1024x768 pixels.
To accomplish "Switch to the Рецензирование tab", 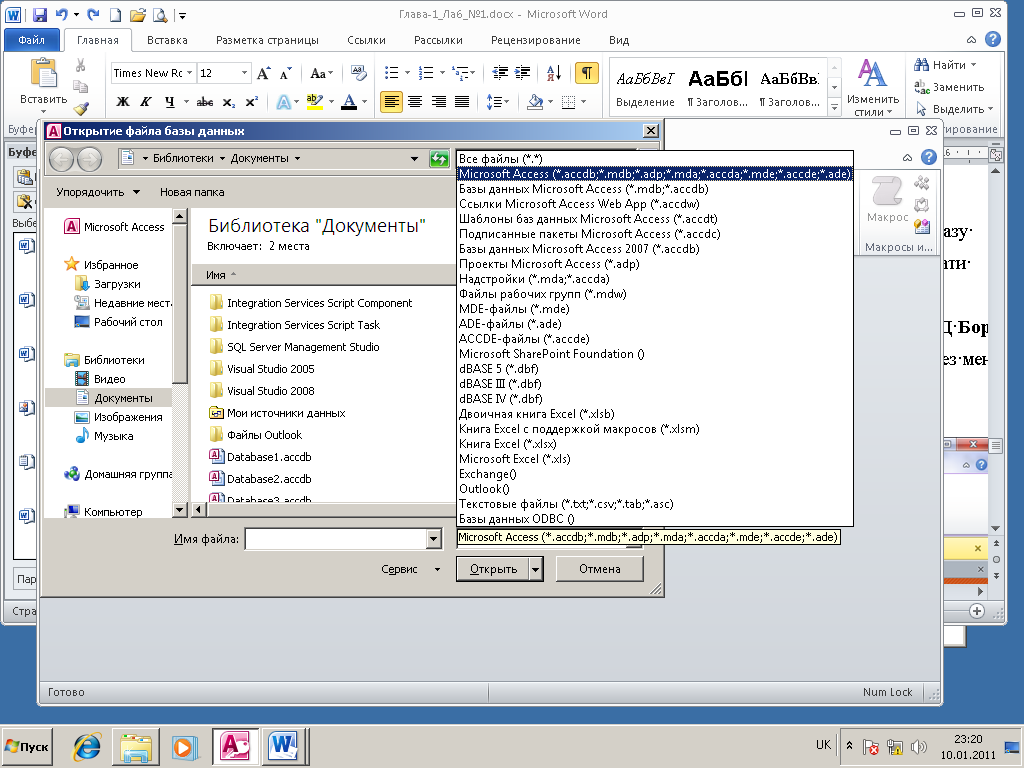I will tap(536, 40).
